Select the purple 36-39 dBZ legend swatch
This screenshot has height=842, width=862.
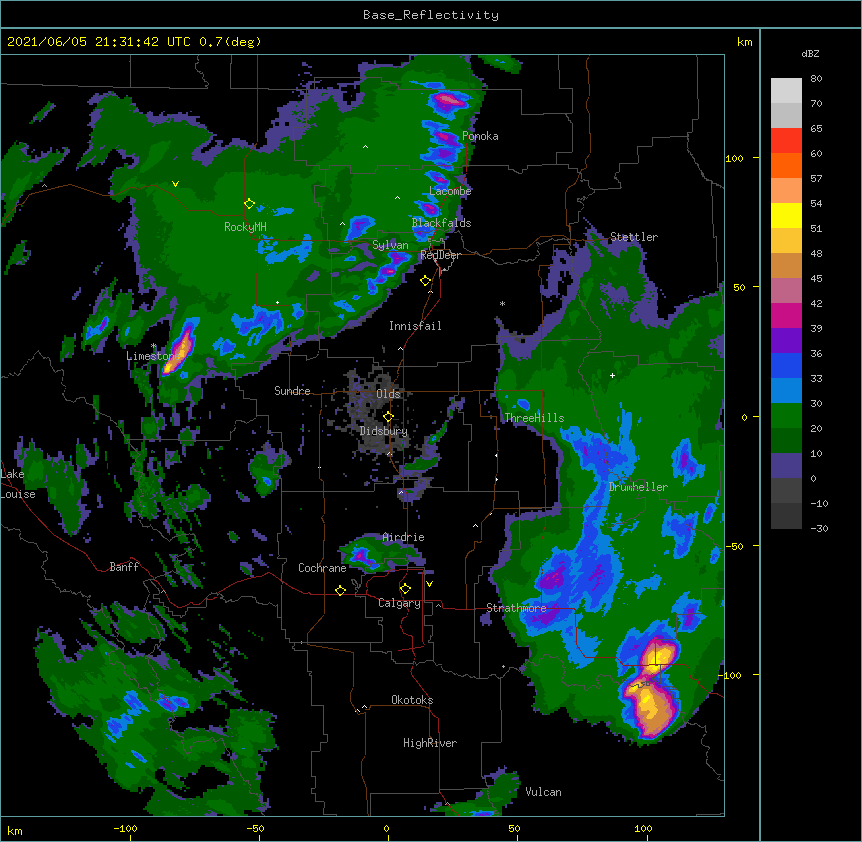pyautogui.click(x=786, y=340)
